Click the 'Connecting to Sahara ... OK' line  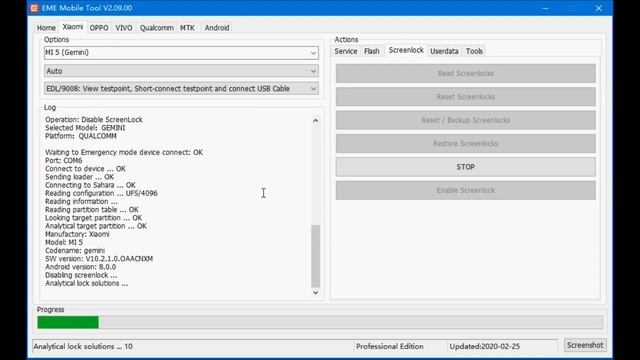(90, 185)
